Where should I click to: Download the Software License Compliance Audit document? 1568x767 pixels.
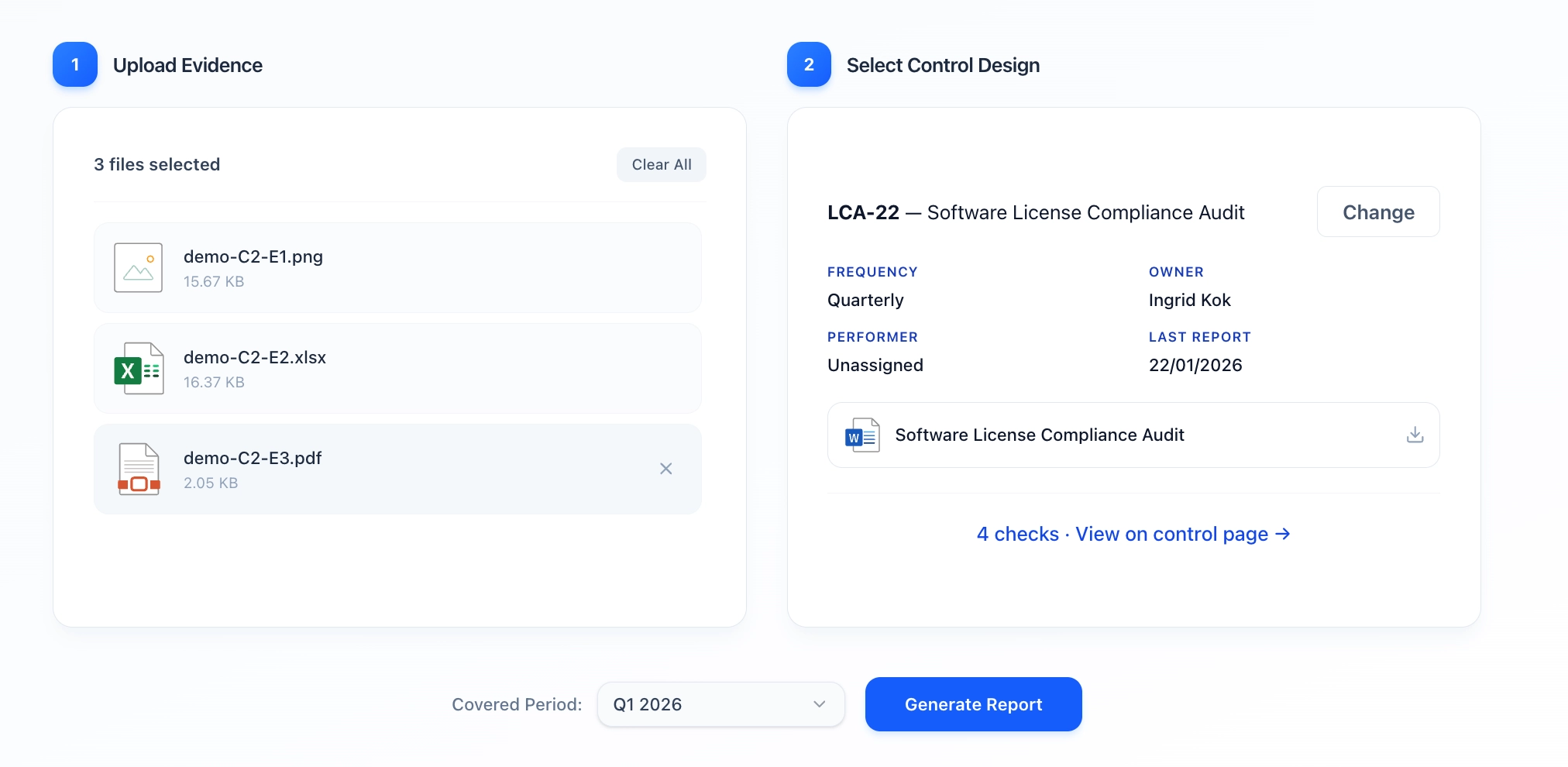click(1415, 435)
